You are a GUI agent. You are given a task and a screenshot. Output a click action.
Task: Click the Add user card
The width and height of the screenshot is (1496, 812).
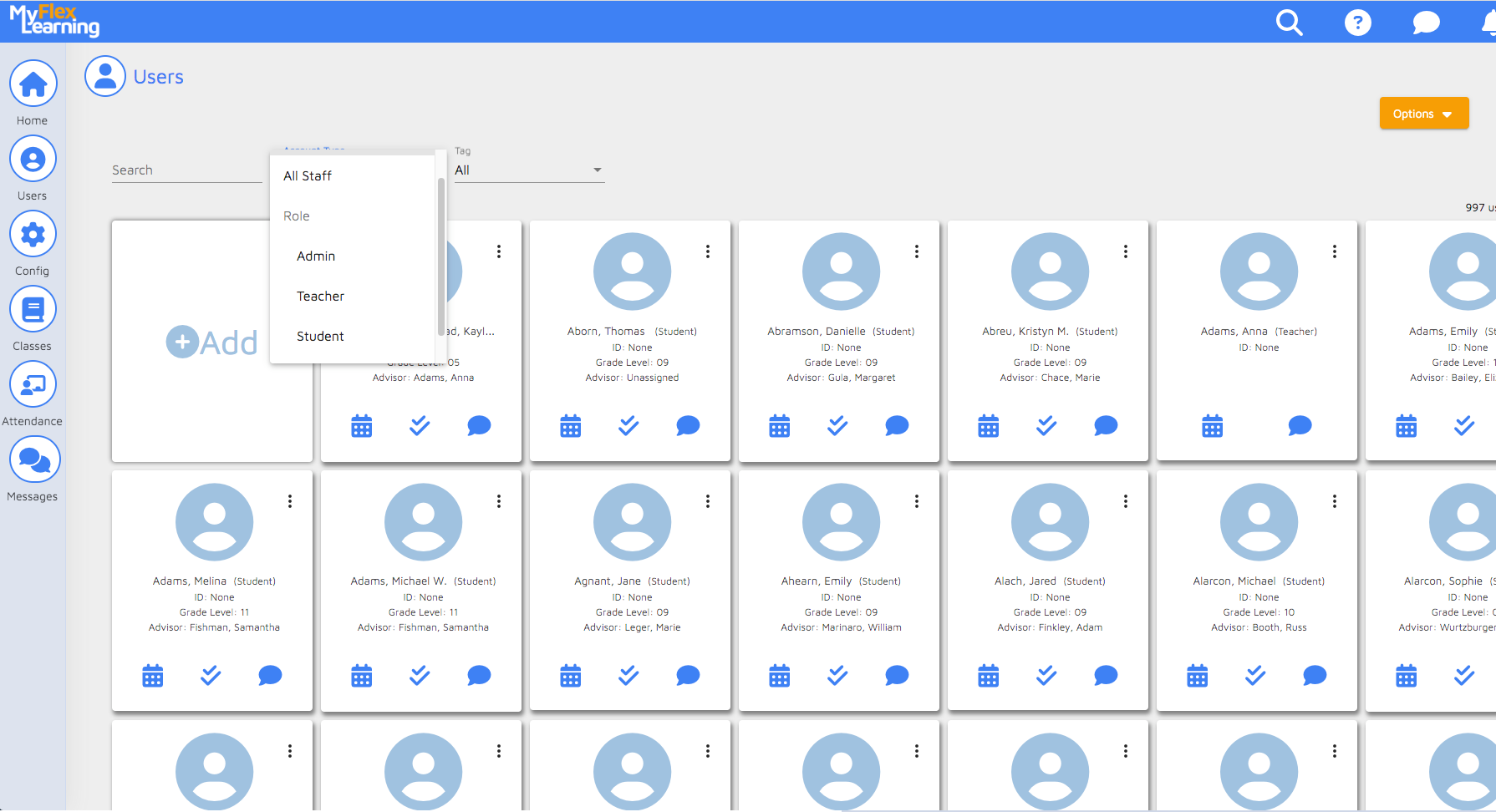click(212, 342)
